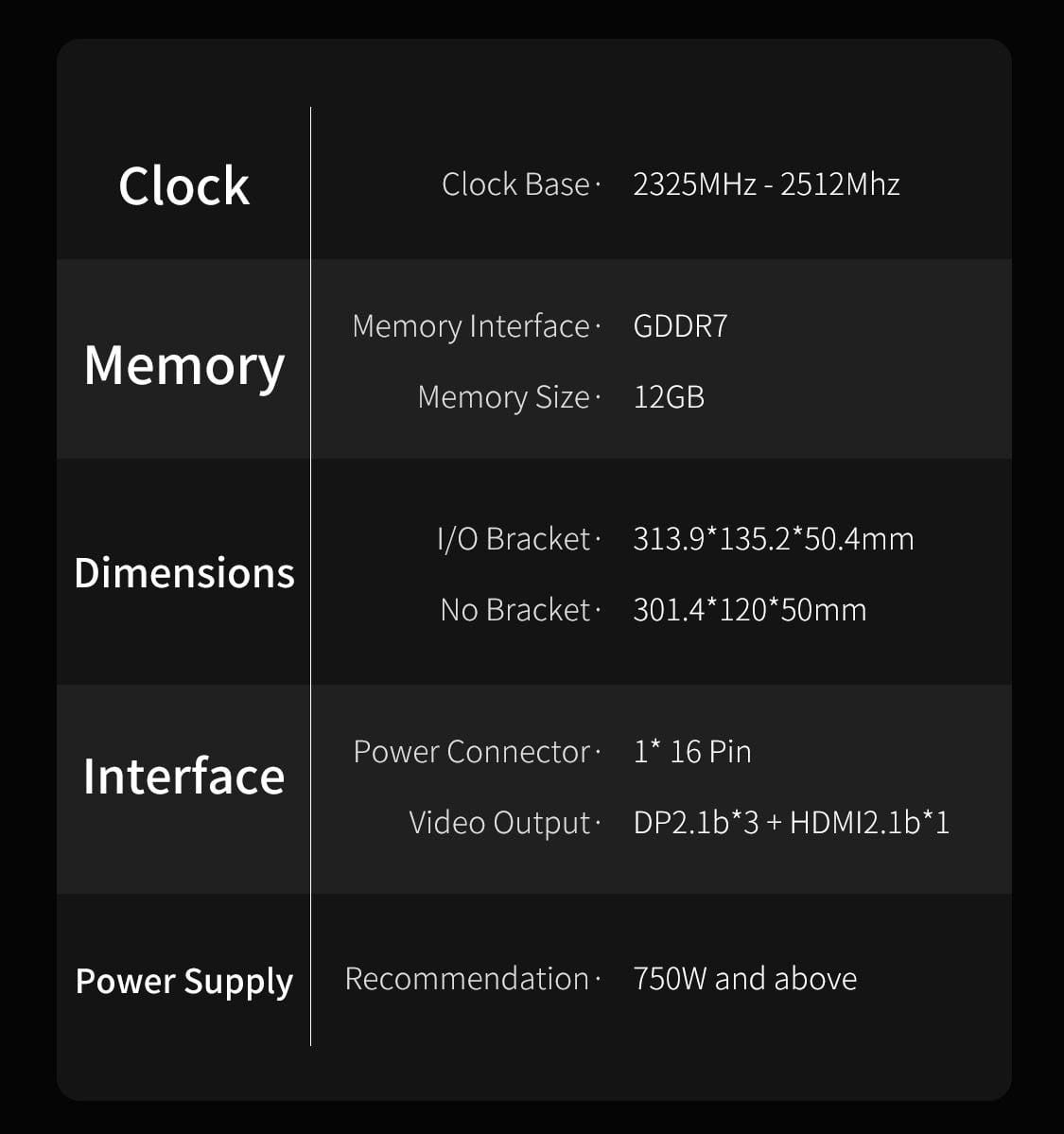Screen dimensions: 1064x1134
Task: Click the Memory Size label
Action: [503, 397]
